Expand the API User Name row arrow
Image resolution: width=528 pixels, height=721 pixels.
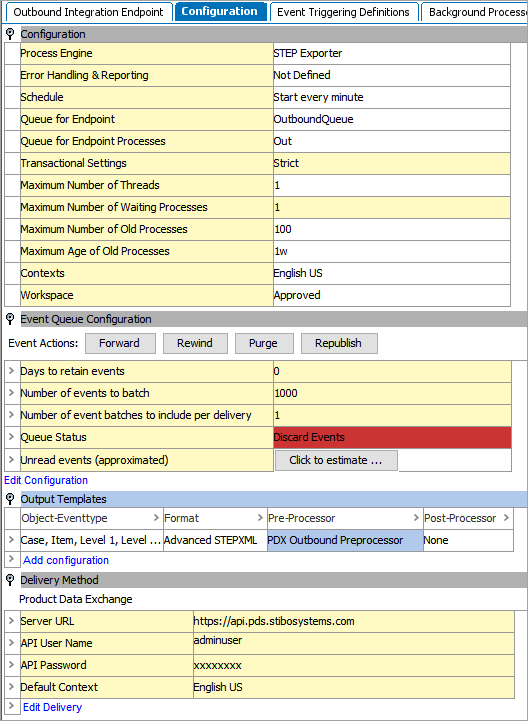[x=11, y=643]
